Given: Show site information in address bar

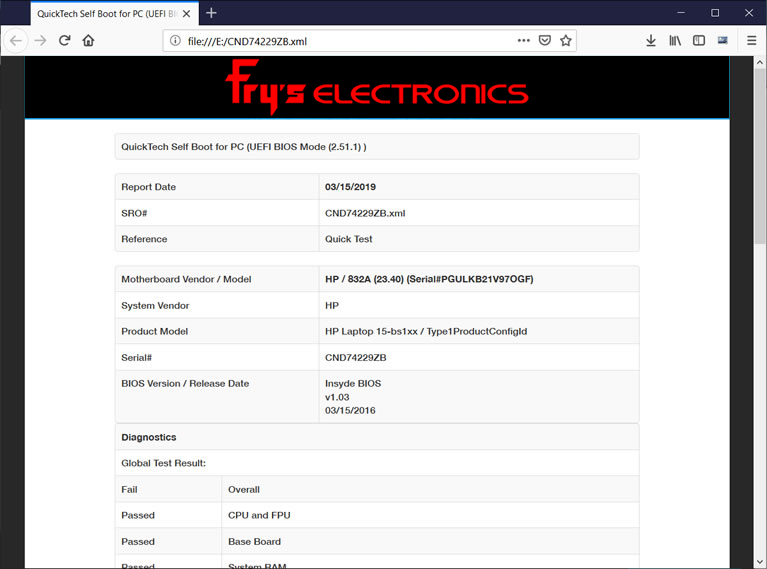Looking at the screenshot, I should (x=176, y=41).
